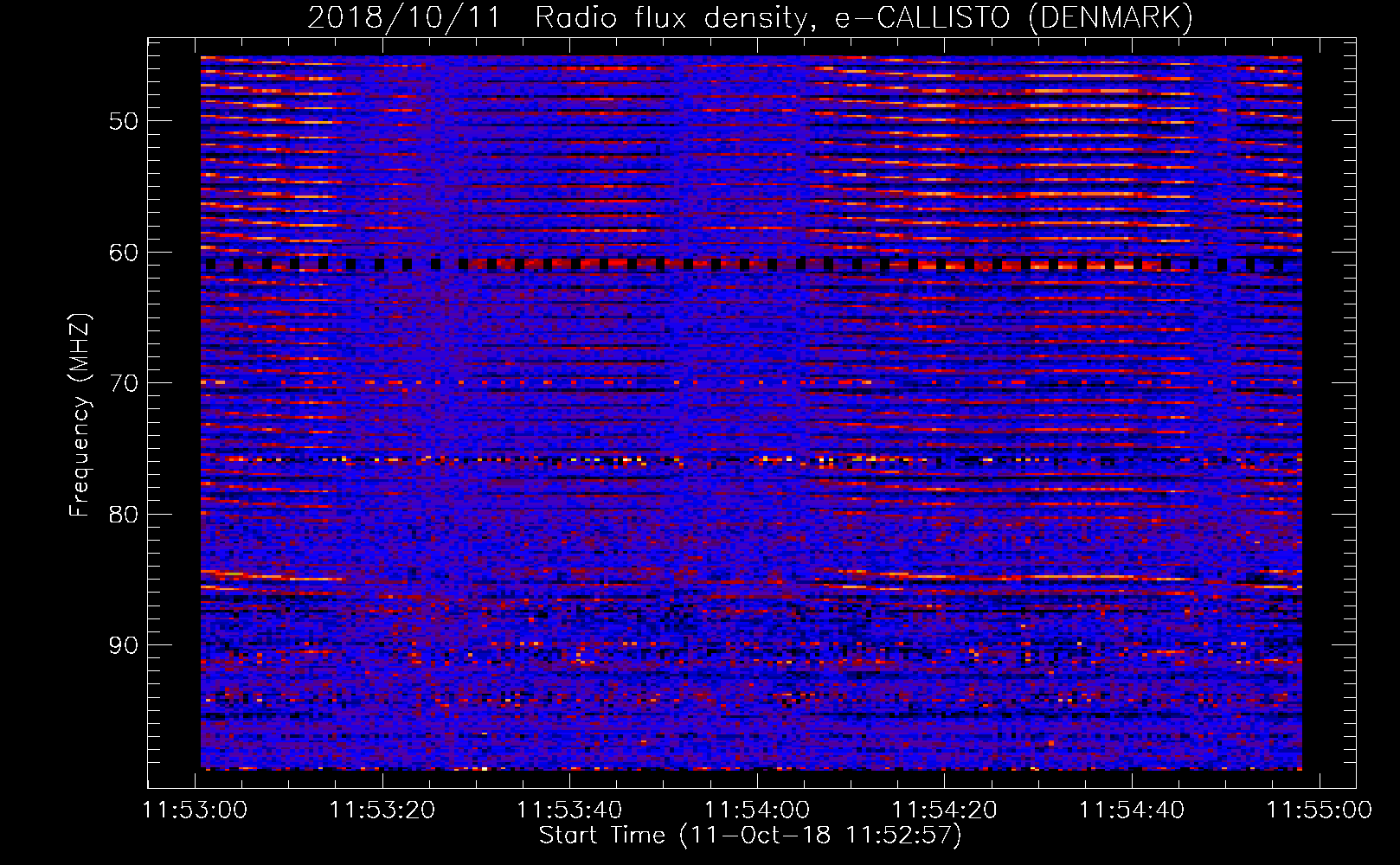Click the plot title mentioning e-CALLISTO (DENMARK)

[750, 17]
